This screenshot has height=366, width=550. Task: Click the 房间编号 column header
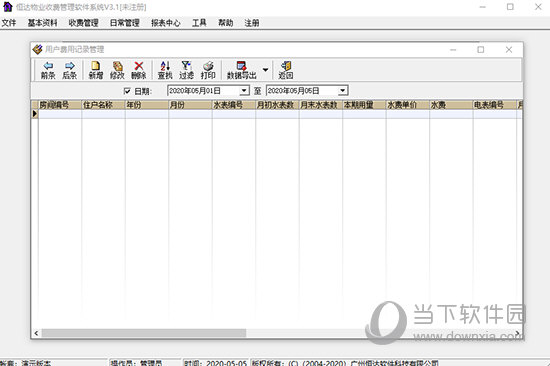(x=60, y=105)
